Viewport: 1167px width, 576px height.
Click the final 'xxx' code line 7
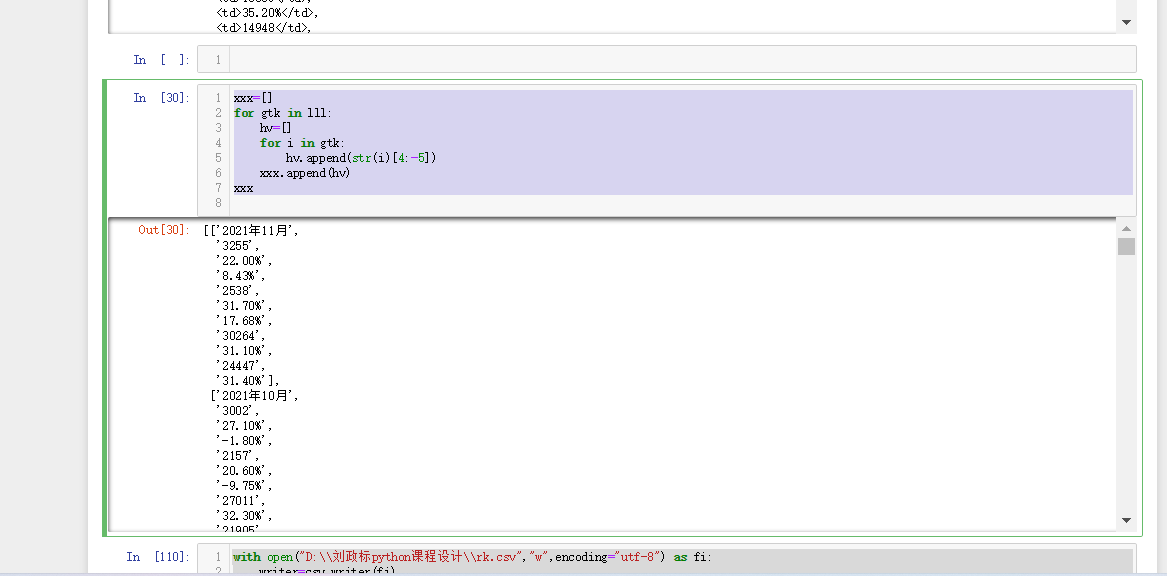coord(243,188)
